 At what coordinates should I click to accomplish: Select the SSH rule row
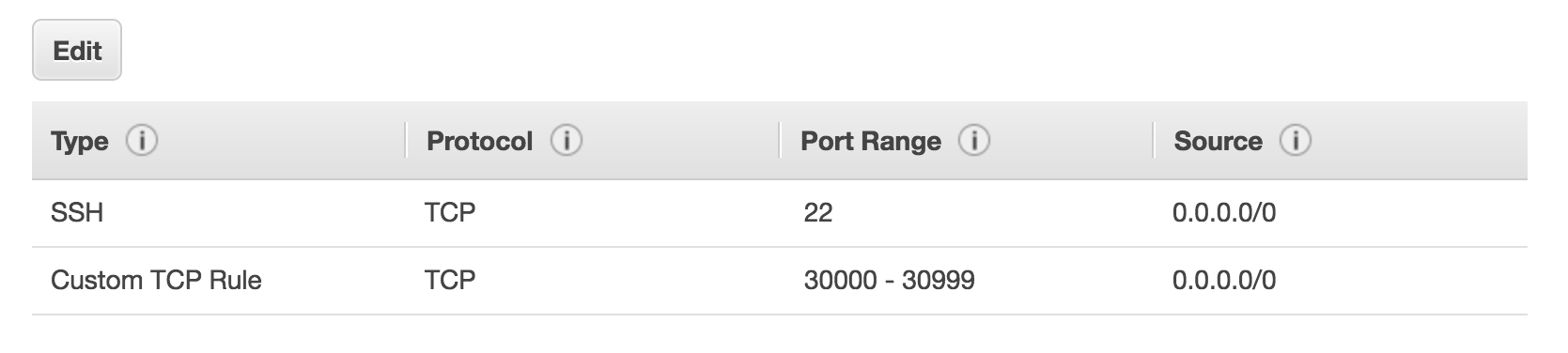pos(780,213)
